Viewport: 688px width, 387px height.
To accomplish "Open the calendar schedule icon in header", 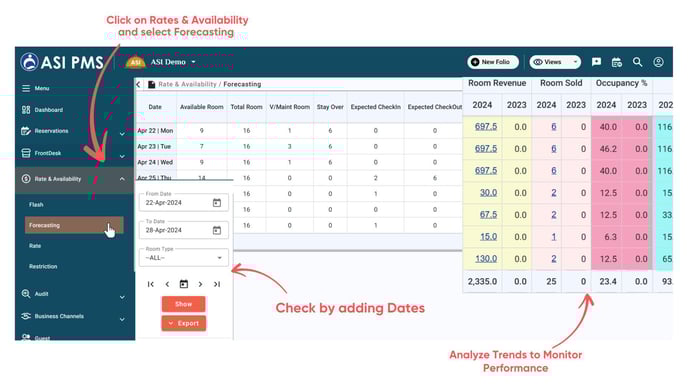I will pos(616,62).
